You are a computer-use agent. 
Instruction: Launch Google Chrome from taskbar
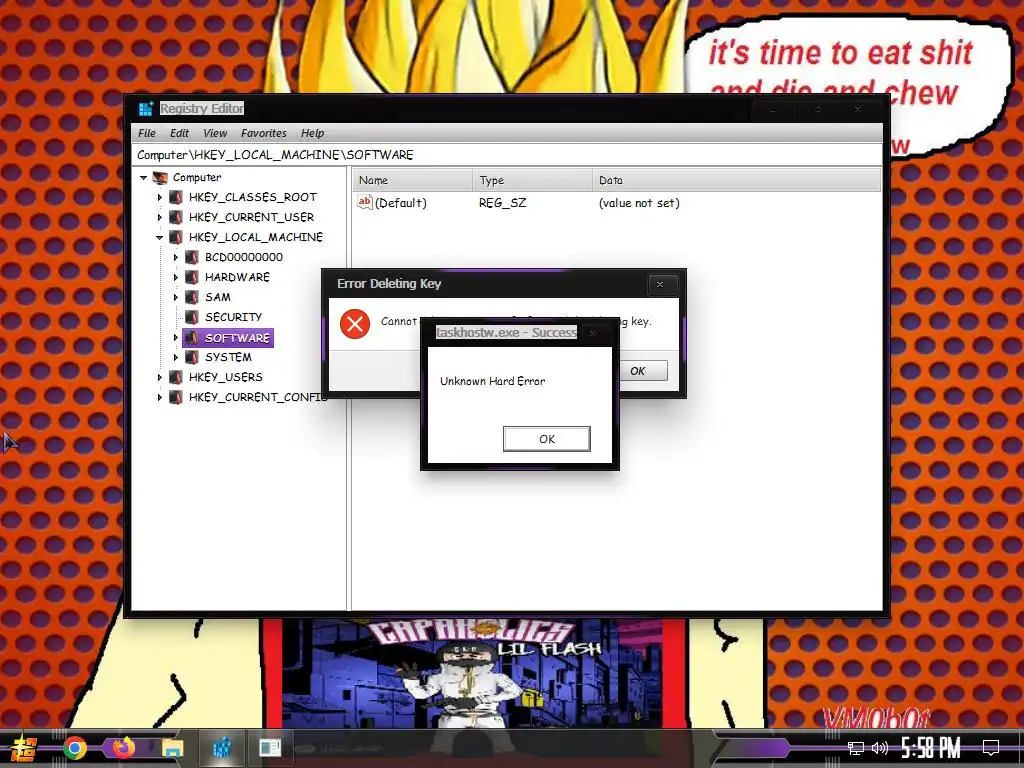(x=74, y=748)
